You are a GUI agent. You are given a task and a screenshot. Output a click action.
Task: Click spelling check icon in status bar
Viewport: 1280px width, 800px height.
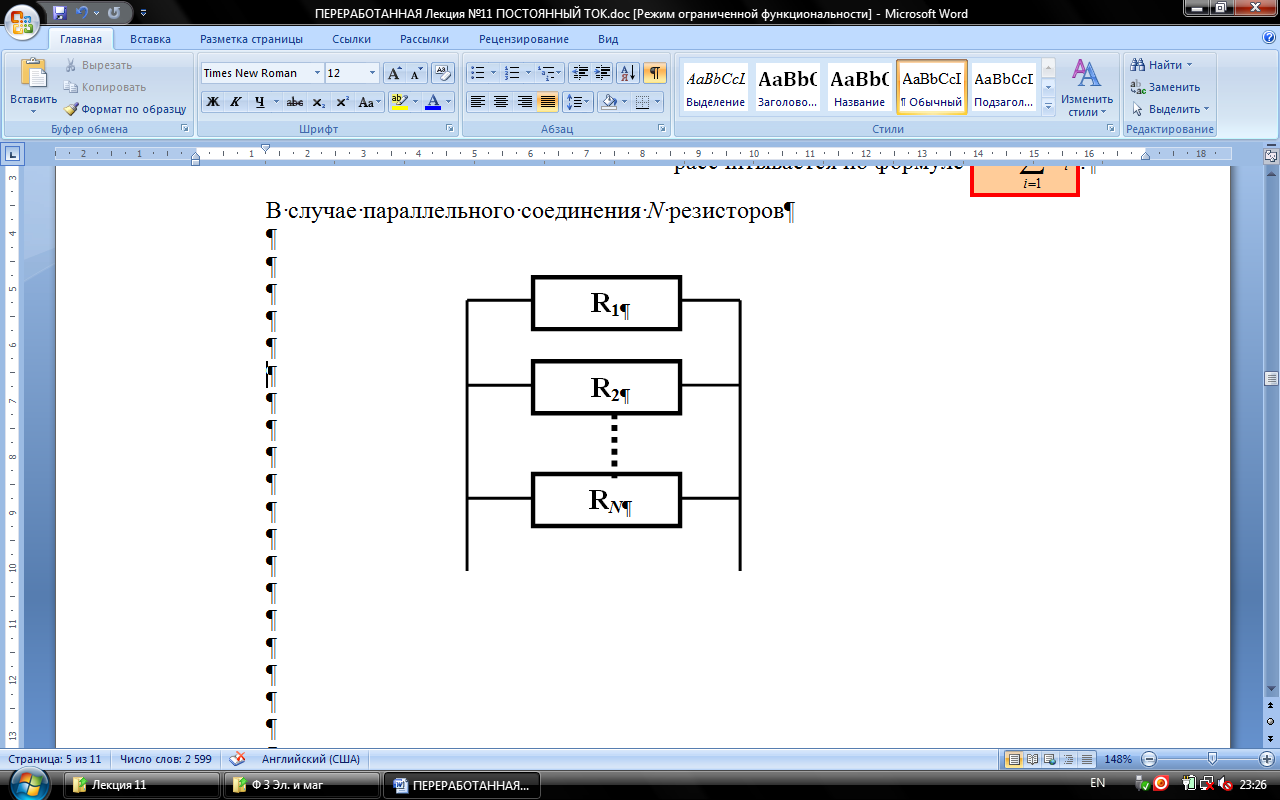pos(238,758)
